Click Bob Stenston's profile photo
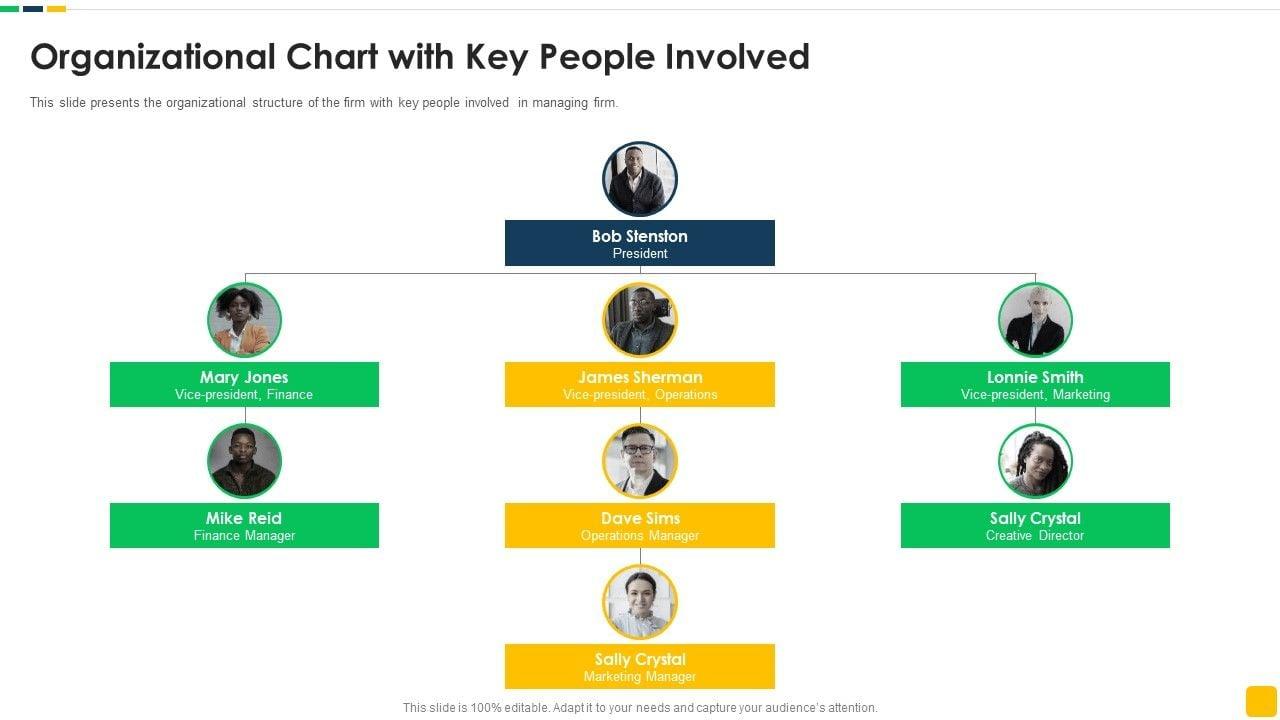The width and height of the screenshot is (1280, 720). pos(640,179)
